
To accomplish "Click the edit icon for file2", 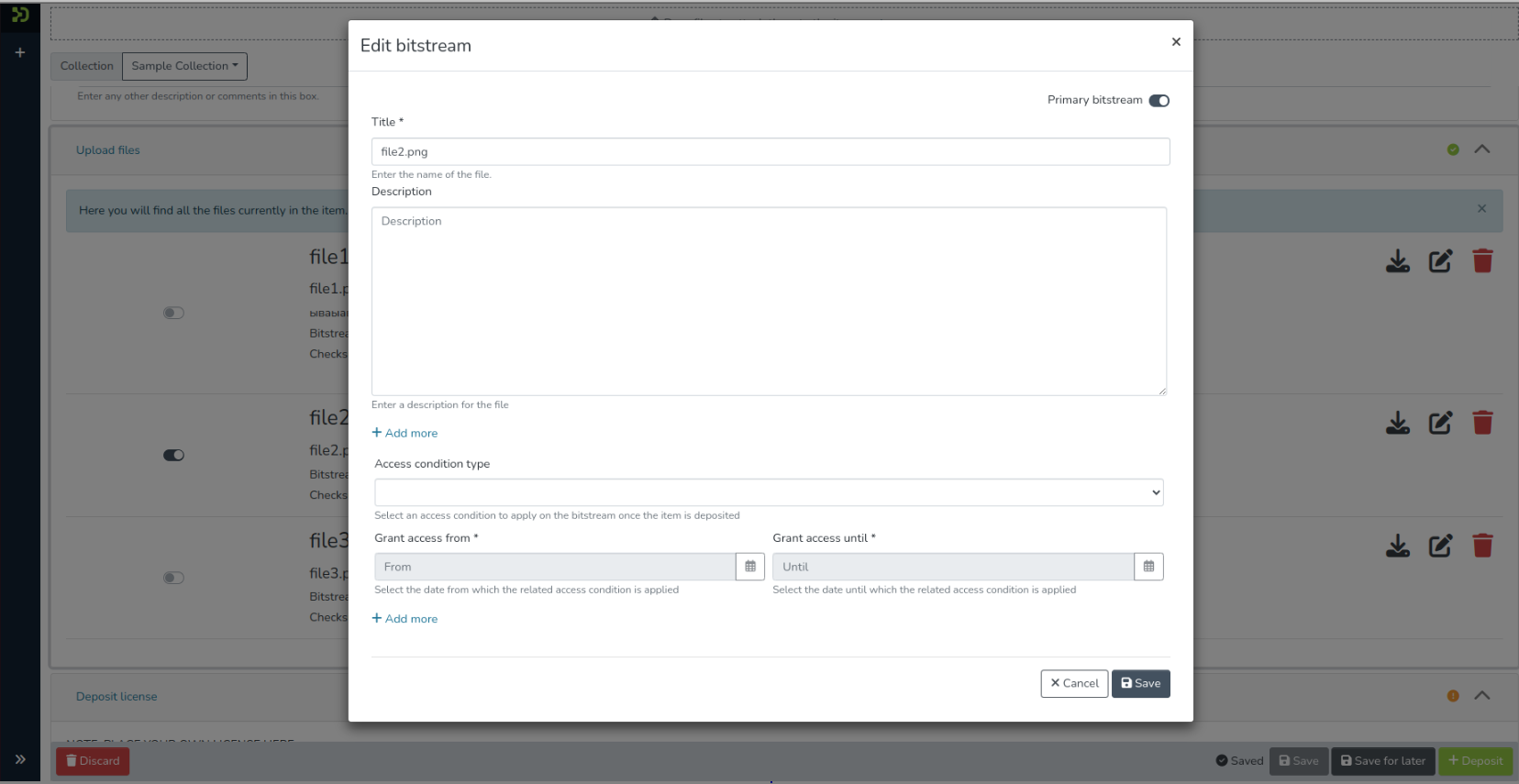I will click(1440, 423).
